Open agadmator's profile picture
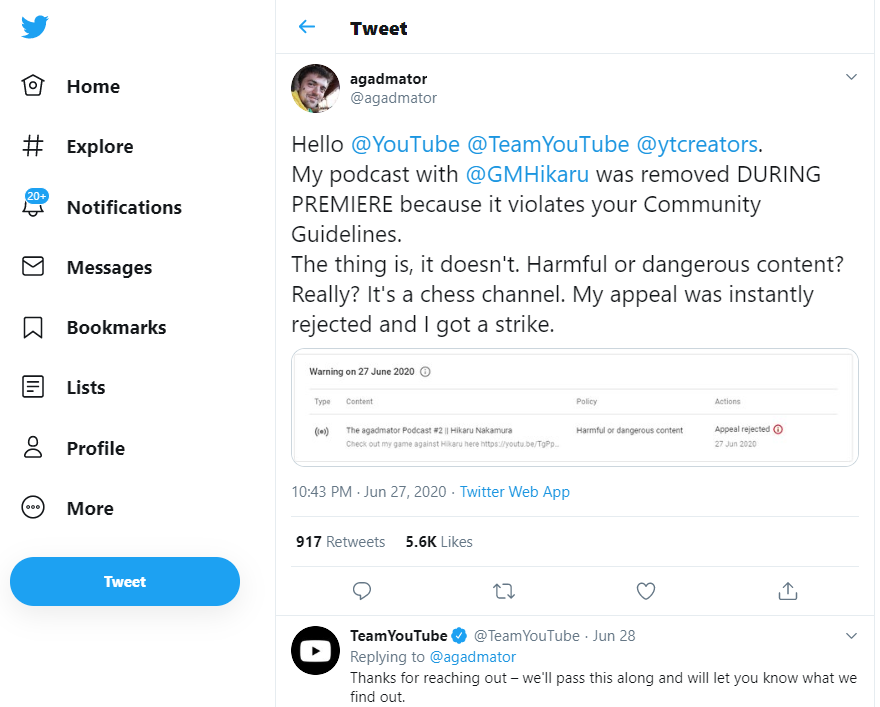The image size is (880, 707). point(315,89)
